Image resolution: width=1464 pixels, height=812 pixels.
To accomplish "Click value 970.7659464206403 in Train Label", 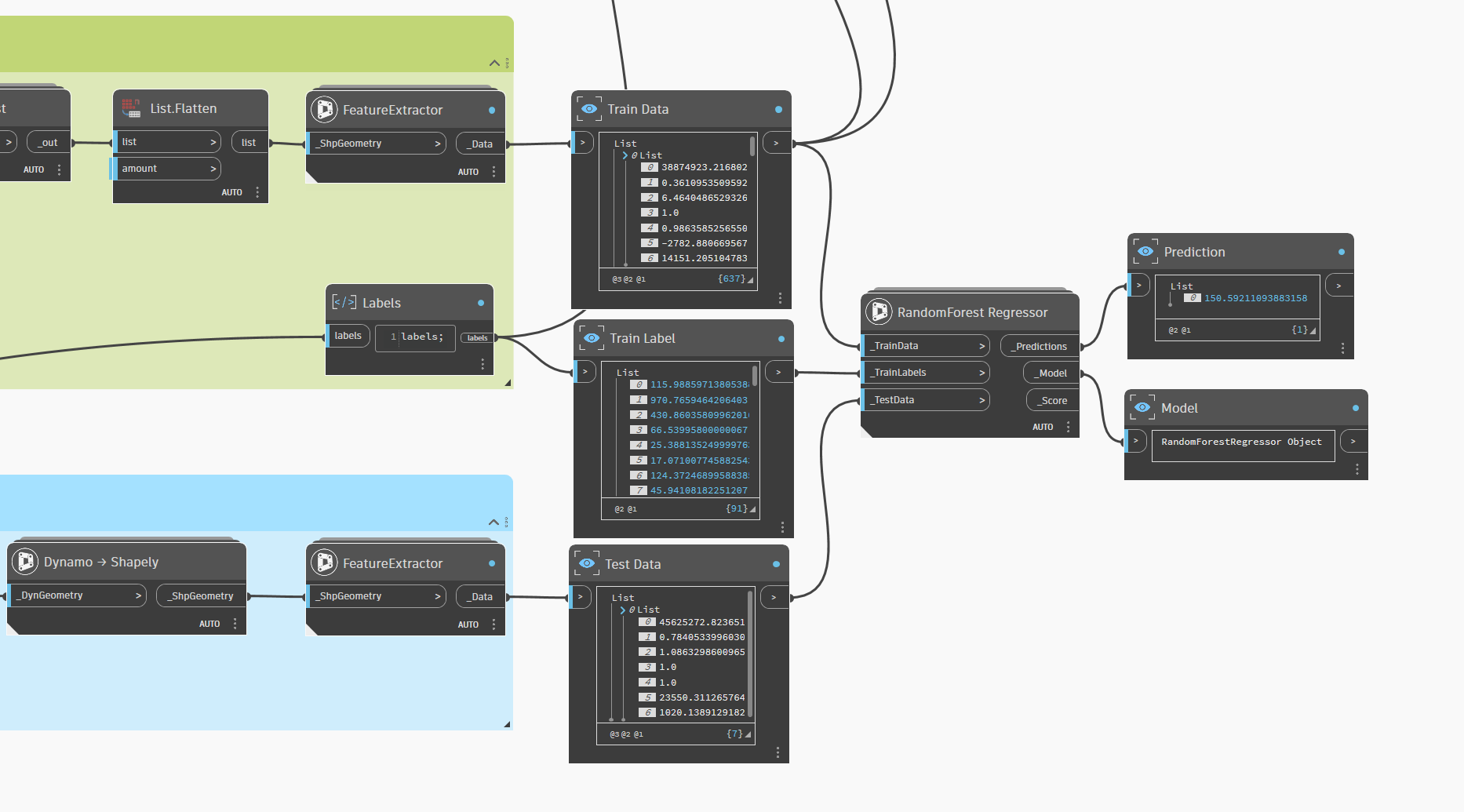I will (x=699, y=400).
